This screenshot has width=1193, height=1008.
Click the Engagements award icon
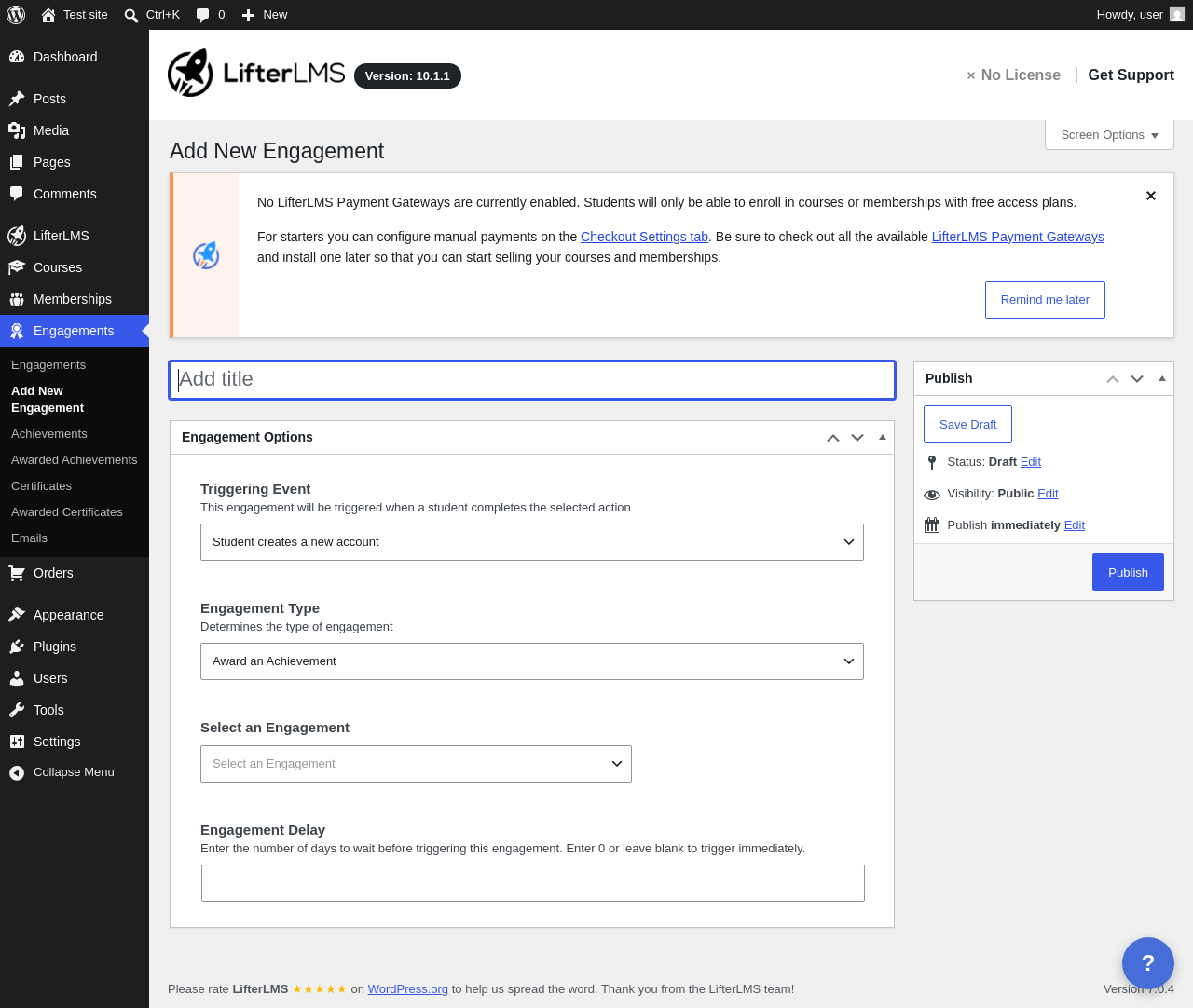click(17, 331)
